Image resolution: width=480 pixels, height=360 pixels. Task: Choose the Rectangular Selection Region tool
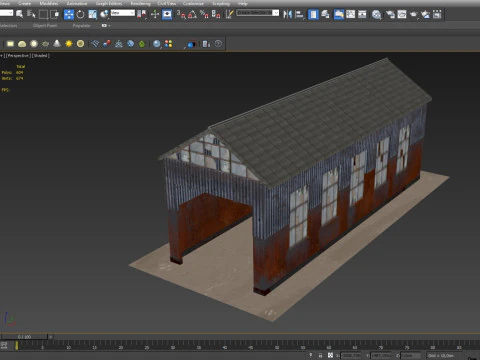click(x=43, y=14)
